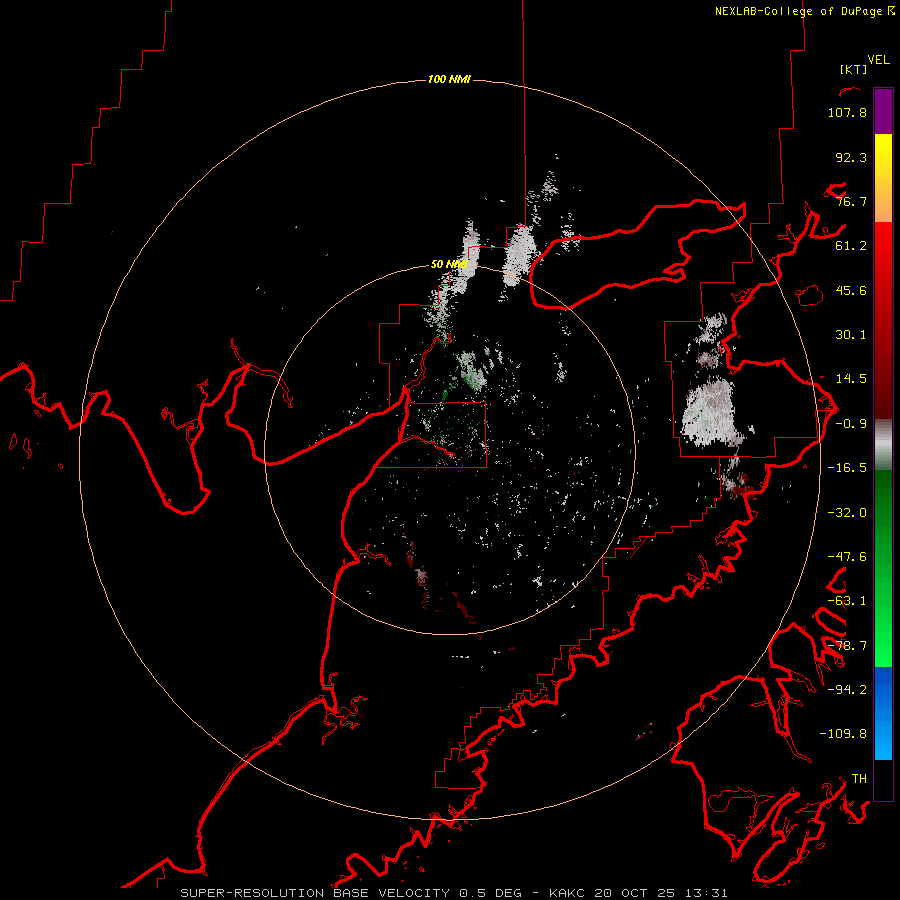Click the -78.7 value on velocity scale
Image resolution: width=900 pixels, height=900 pixels.
[847, 646]
